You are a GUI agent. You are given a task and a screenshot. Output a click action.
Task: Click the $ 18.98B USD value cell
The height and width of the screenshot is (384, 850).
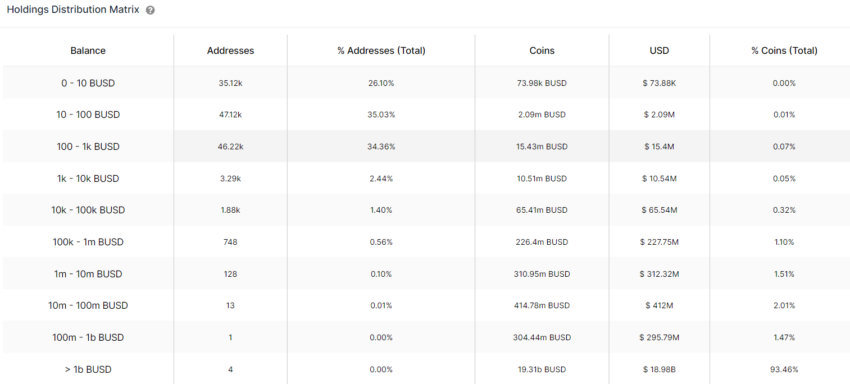(659, 369)
